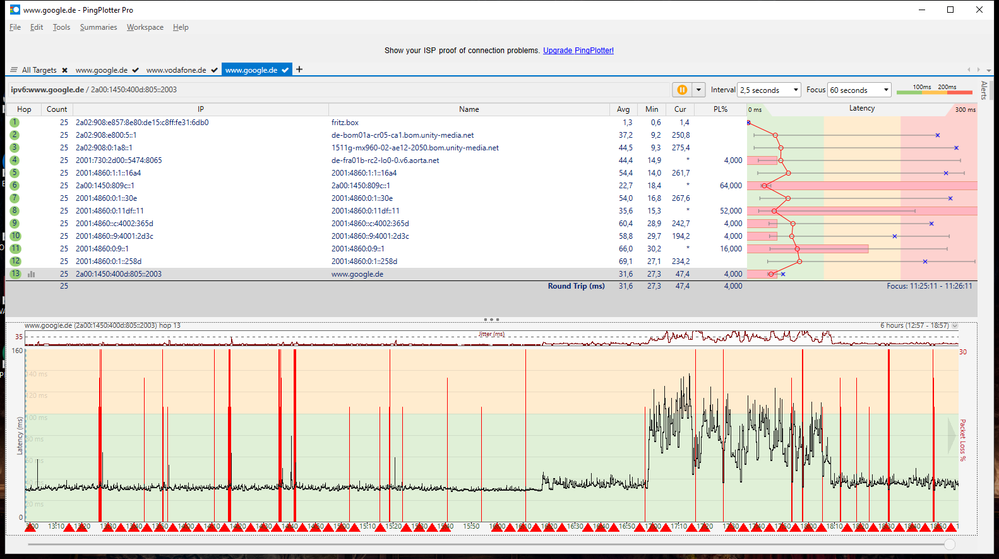Screen dimensions: 999x559
Task: Click the hop 1 green circle icon
Action: [x=15, y=122]
